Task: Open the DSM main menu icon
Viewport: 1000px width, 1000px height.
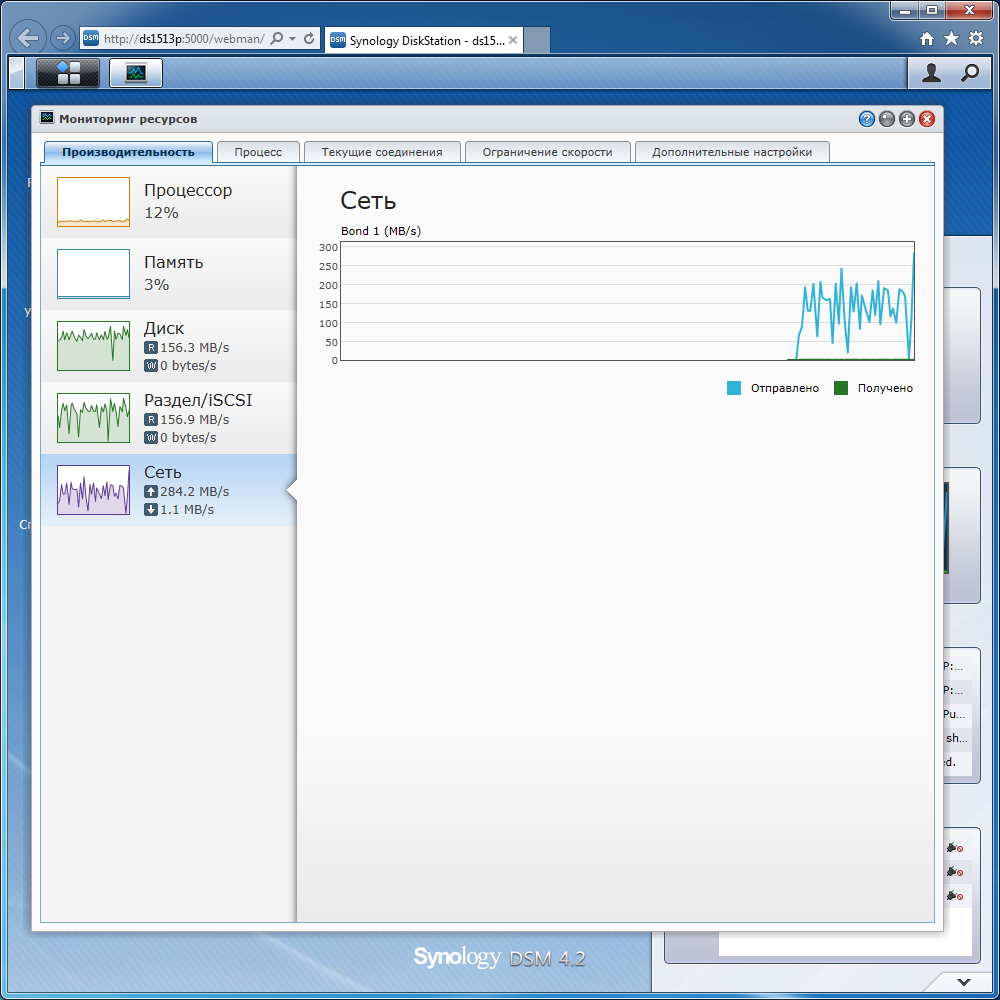Action: click(68, 72)
